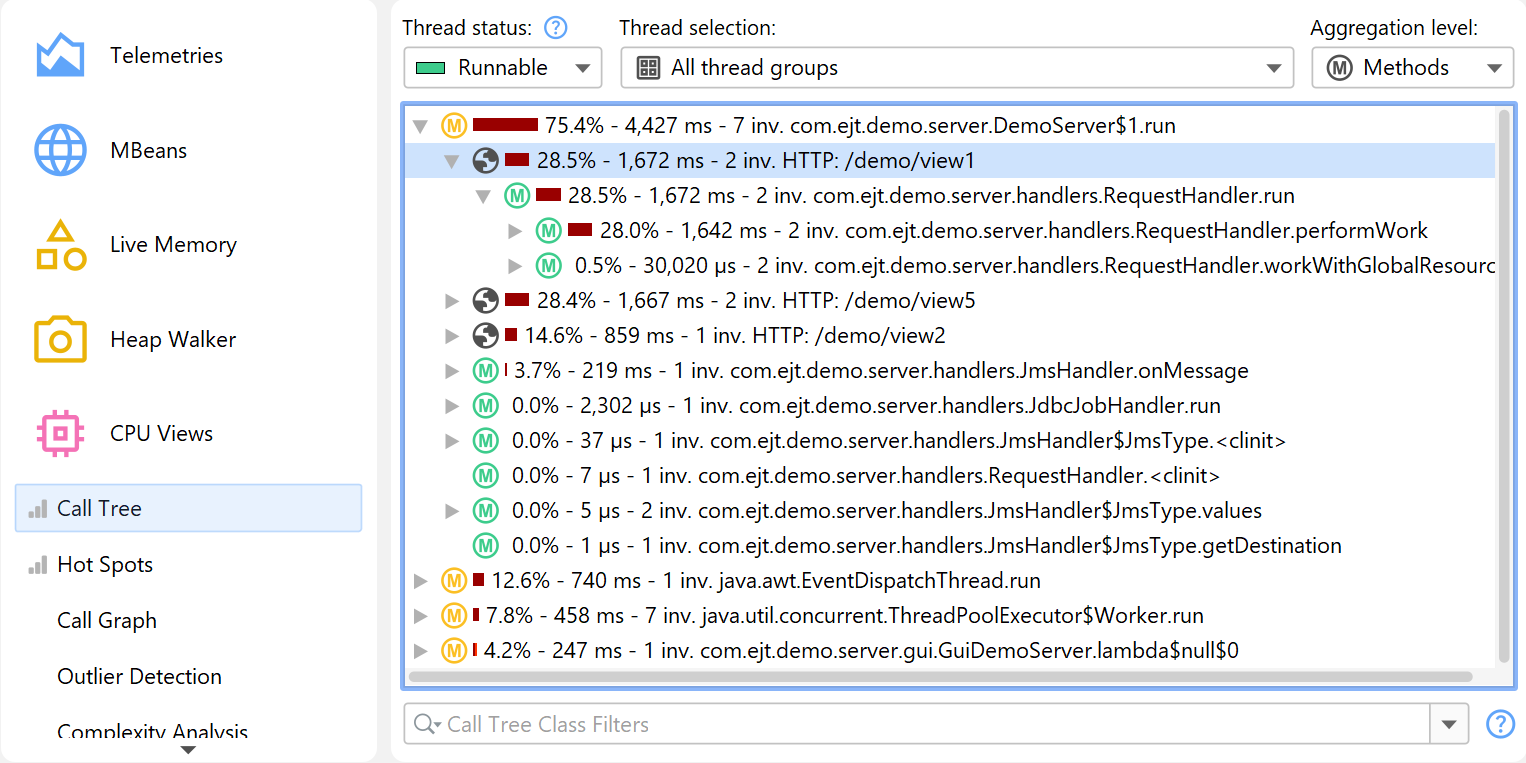Select the 28.4% HTTP: /demo/view5 row text

click(756, 300)
